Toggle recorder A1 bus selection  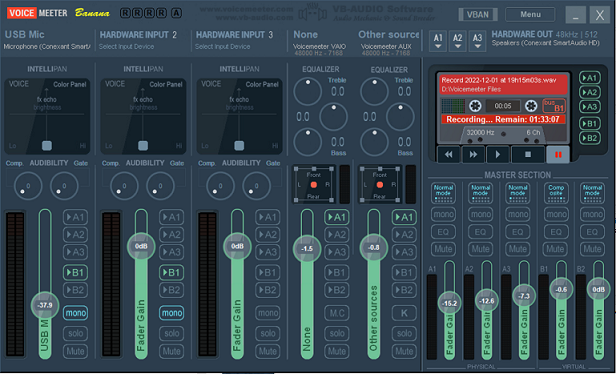tap(590, 78)
